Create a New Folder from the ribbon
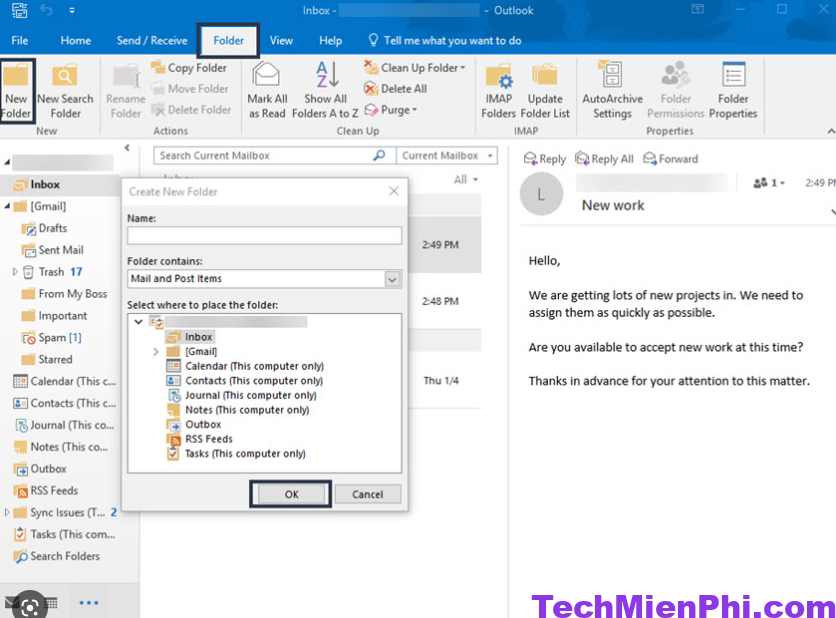836x618 pixels. (18, 88)
